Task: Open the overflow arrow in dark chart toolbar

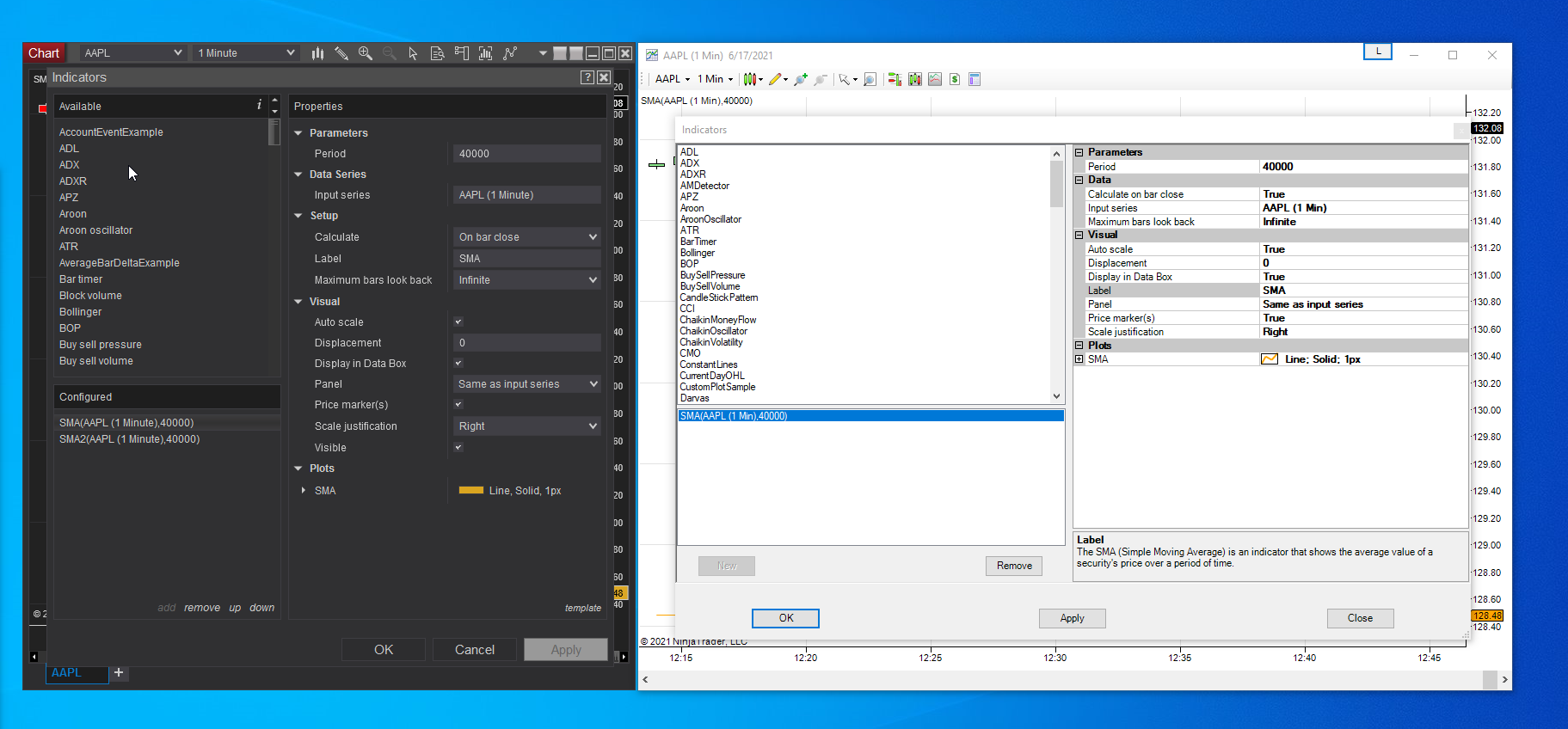Action: pyautogui.click(x=543, y=53)
